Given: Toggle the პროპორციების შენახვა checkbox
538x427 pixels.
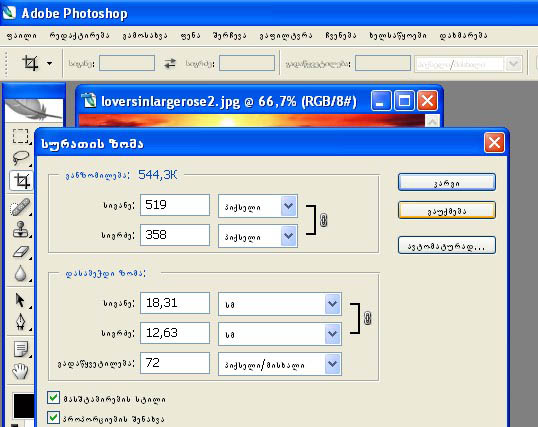Looking at the screenshot, I should coord(53,418).
